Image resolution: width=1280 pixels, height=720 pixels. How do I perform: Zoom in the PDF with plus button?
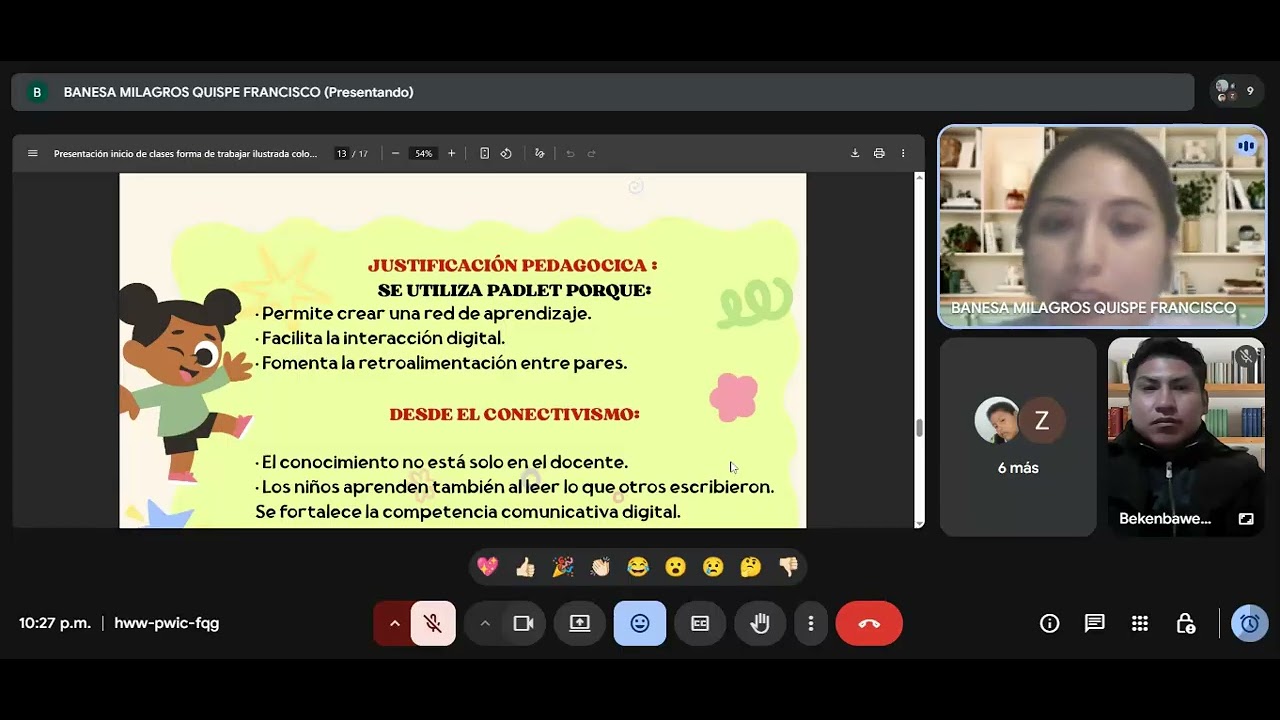tap(451, 153)
